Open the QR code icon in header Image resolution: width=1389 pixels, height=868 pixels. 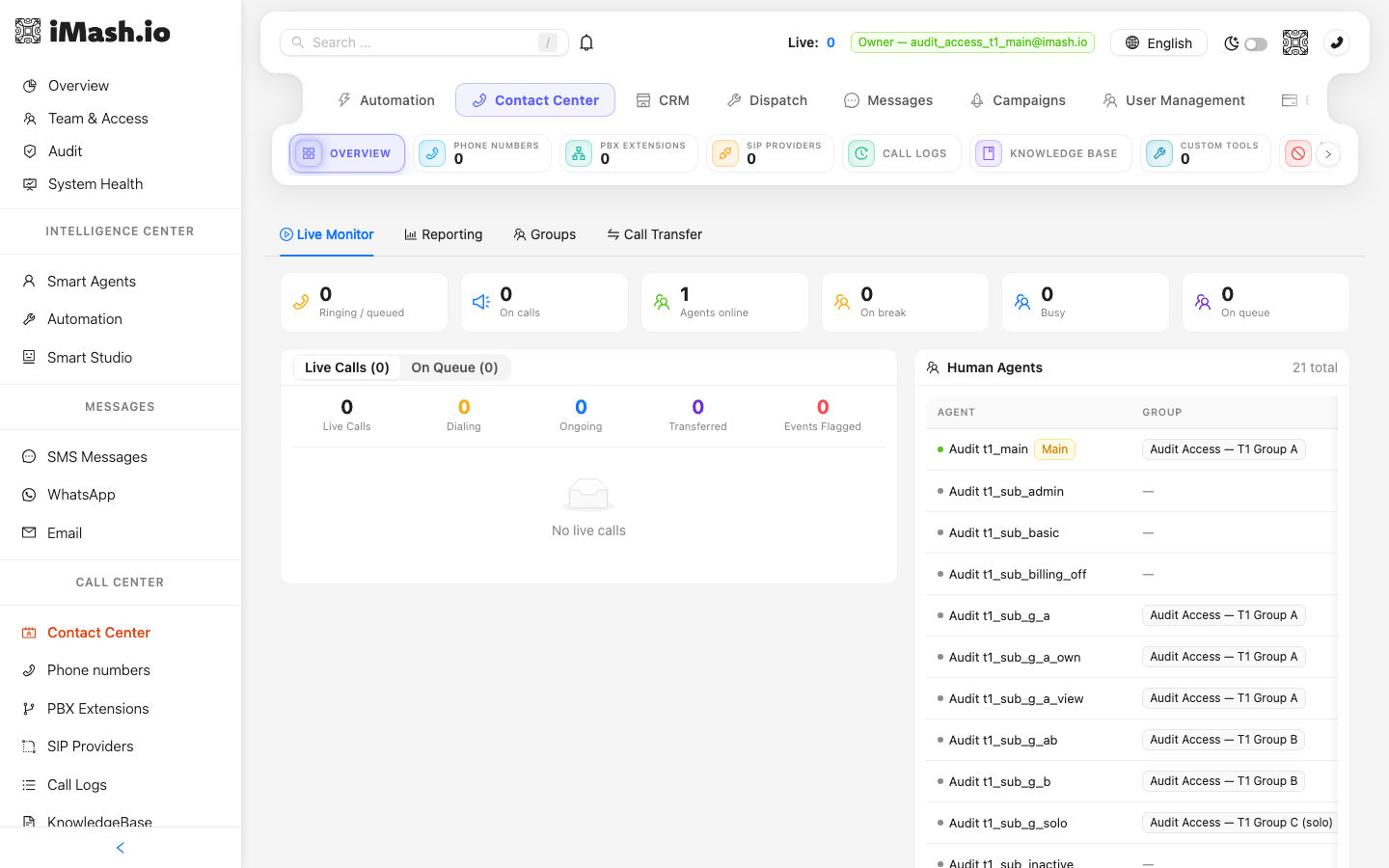tap(1295, 42)
